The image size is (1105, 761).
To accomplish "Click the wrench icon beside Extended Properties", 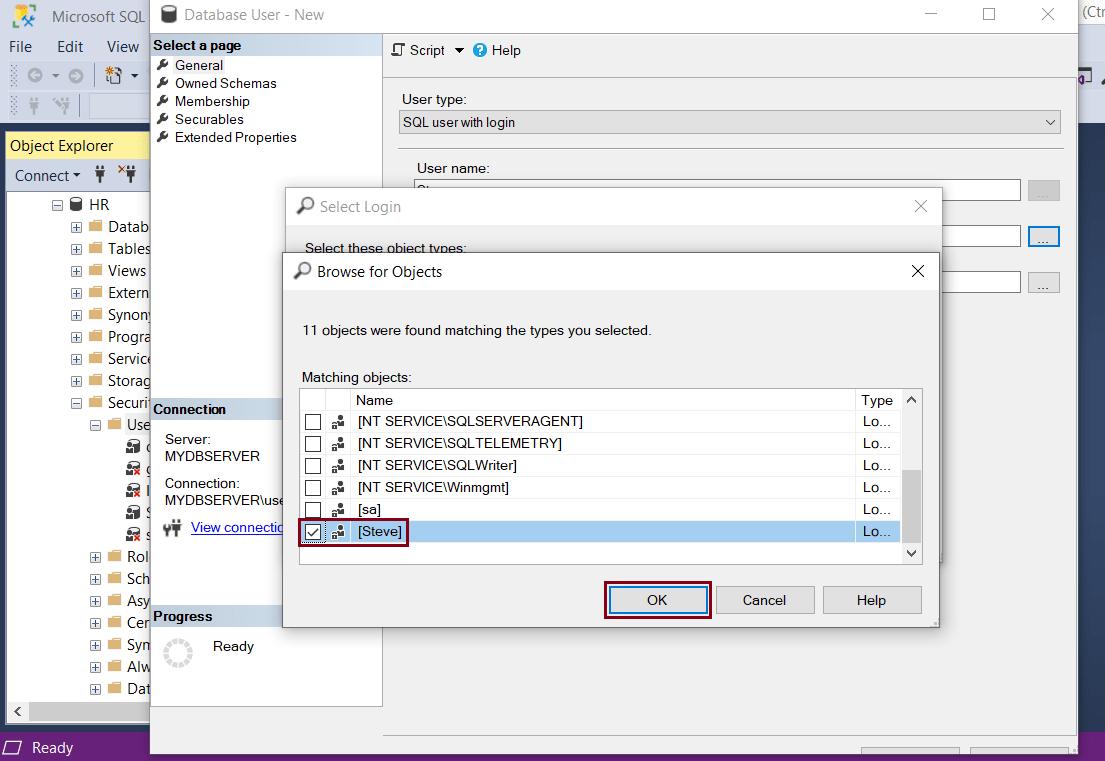I will (162, 137).
